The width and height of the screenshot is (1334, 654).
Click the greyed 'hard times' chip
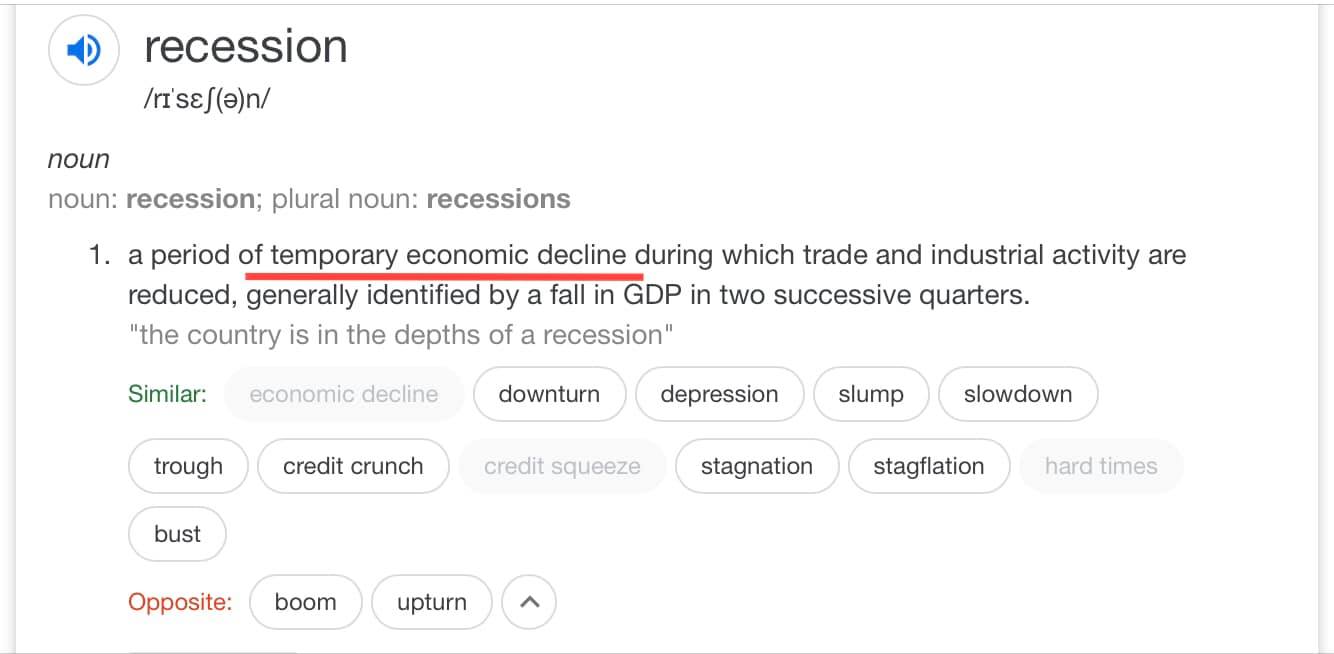pos(1101,466)
